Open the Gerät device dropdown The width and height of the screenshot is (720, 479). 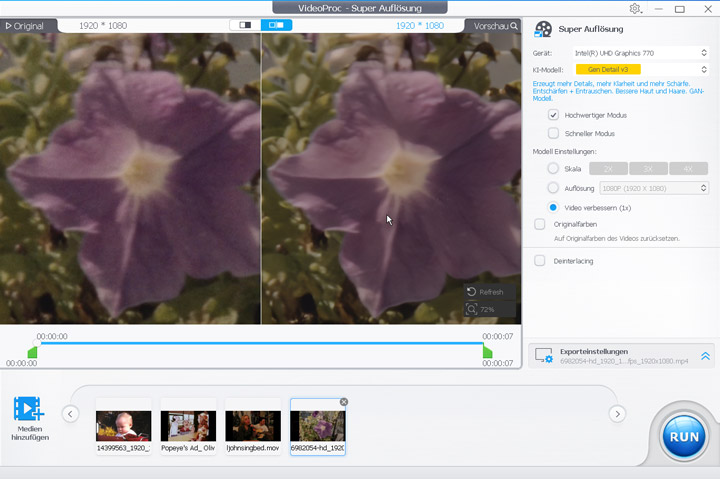641,53
